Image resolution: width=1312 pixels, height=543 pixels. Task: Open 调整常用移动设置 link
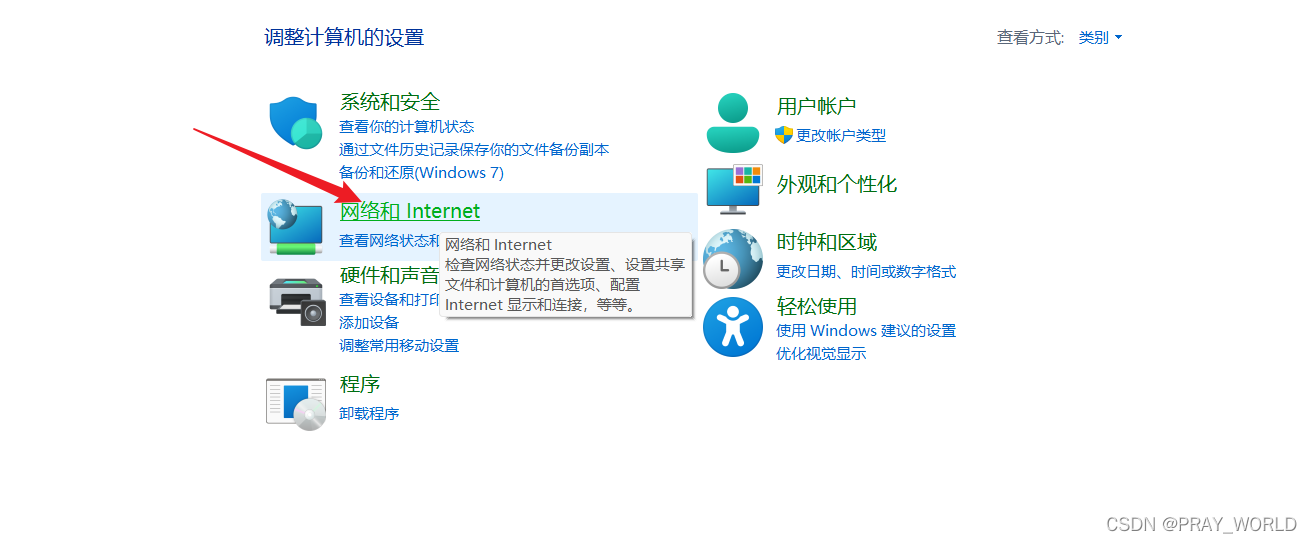point(399,346)
